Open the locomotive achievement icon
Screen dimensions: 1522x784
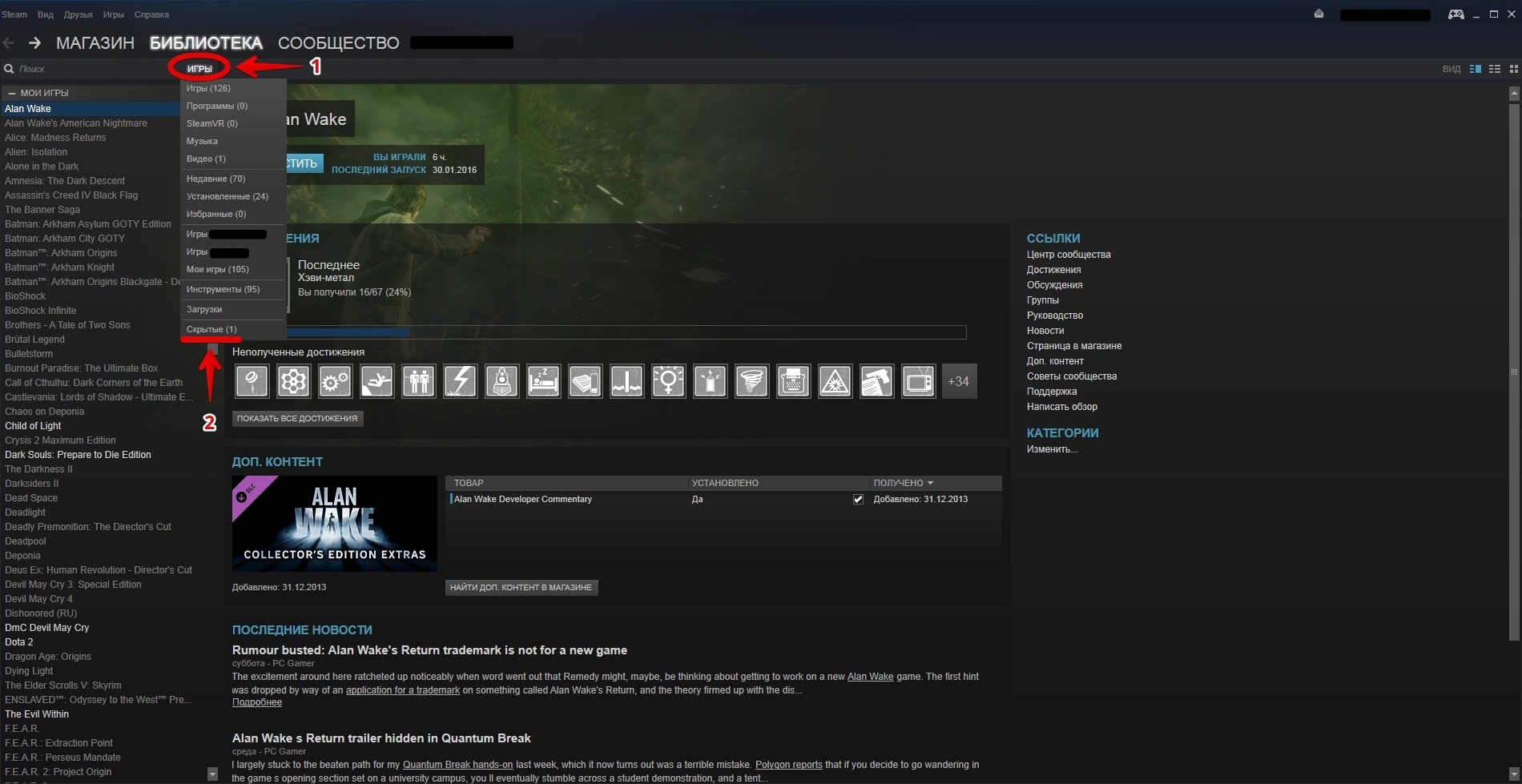tap(501, 381)
